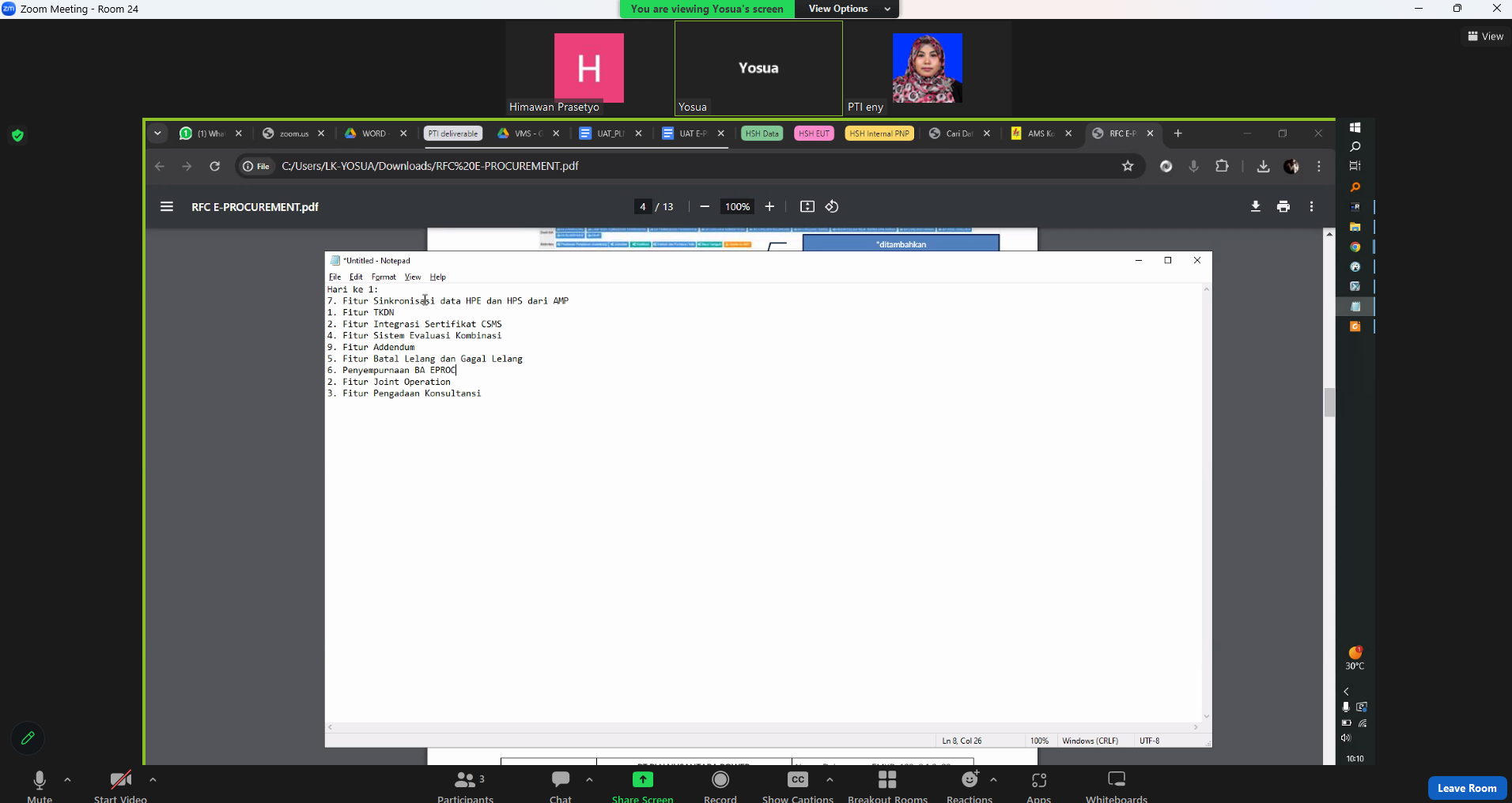
Task: Start Video in Zoom toolbar
Action: pyautogui.click(x=120, y=782)
